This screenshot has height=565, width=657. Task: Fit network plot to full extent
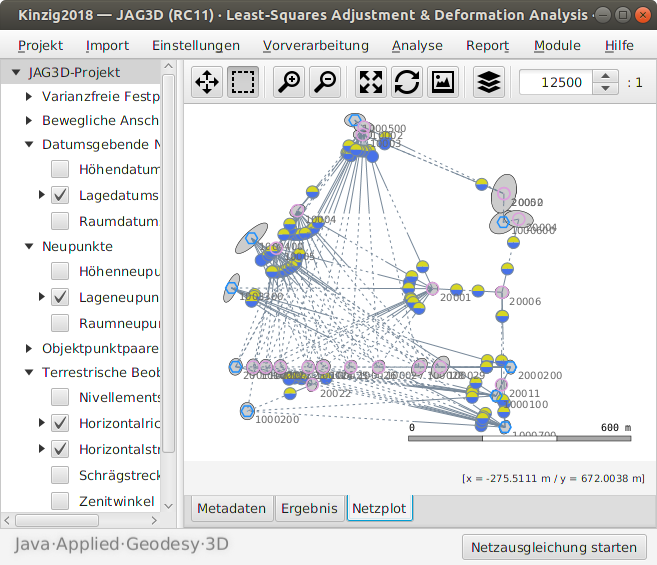371,82
